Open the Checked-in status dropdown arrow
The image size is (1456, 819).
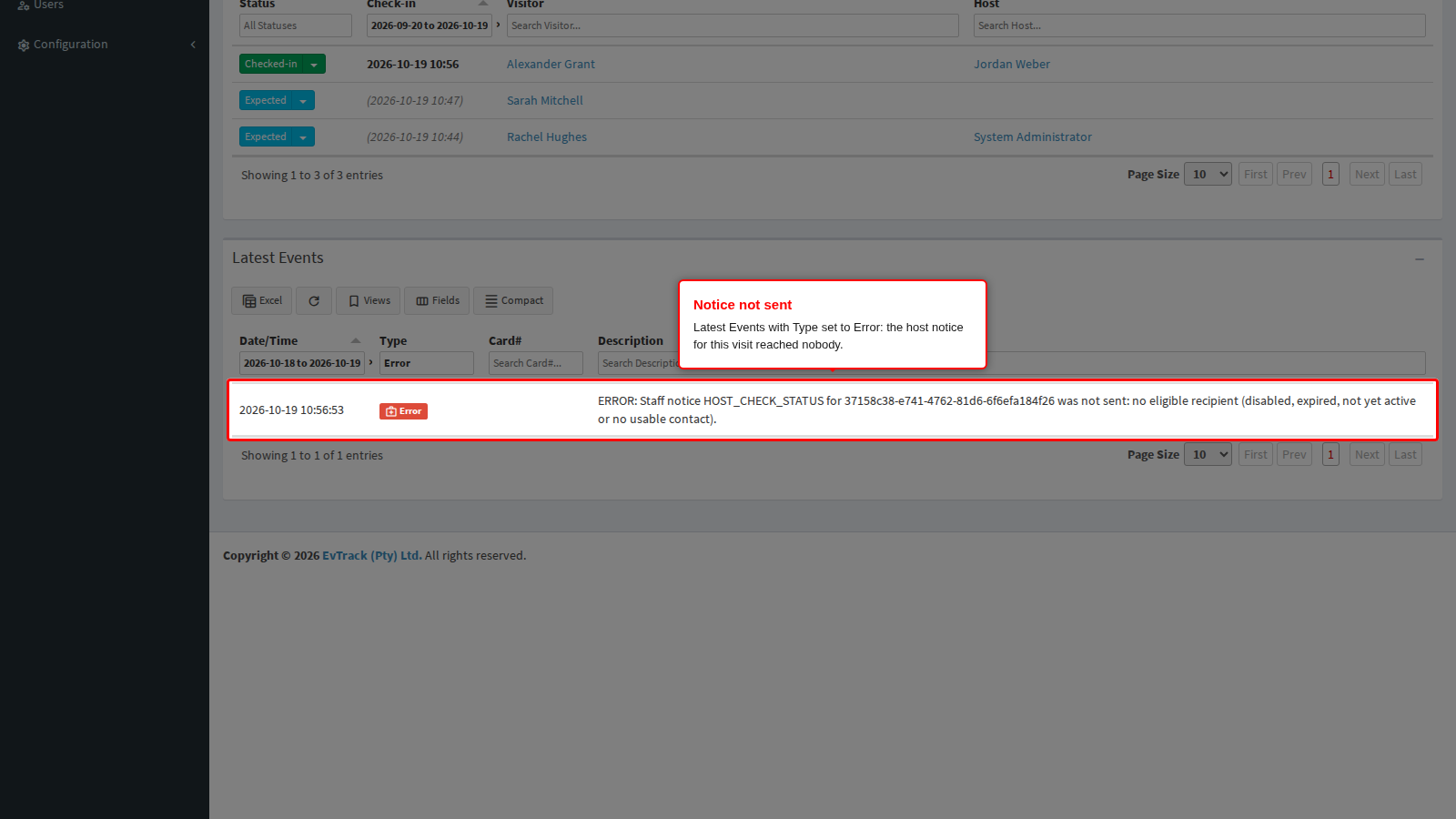coord(314,65)
